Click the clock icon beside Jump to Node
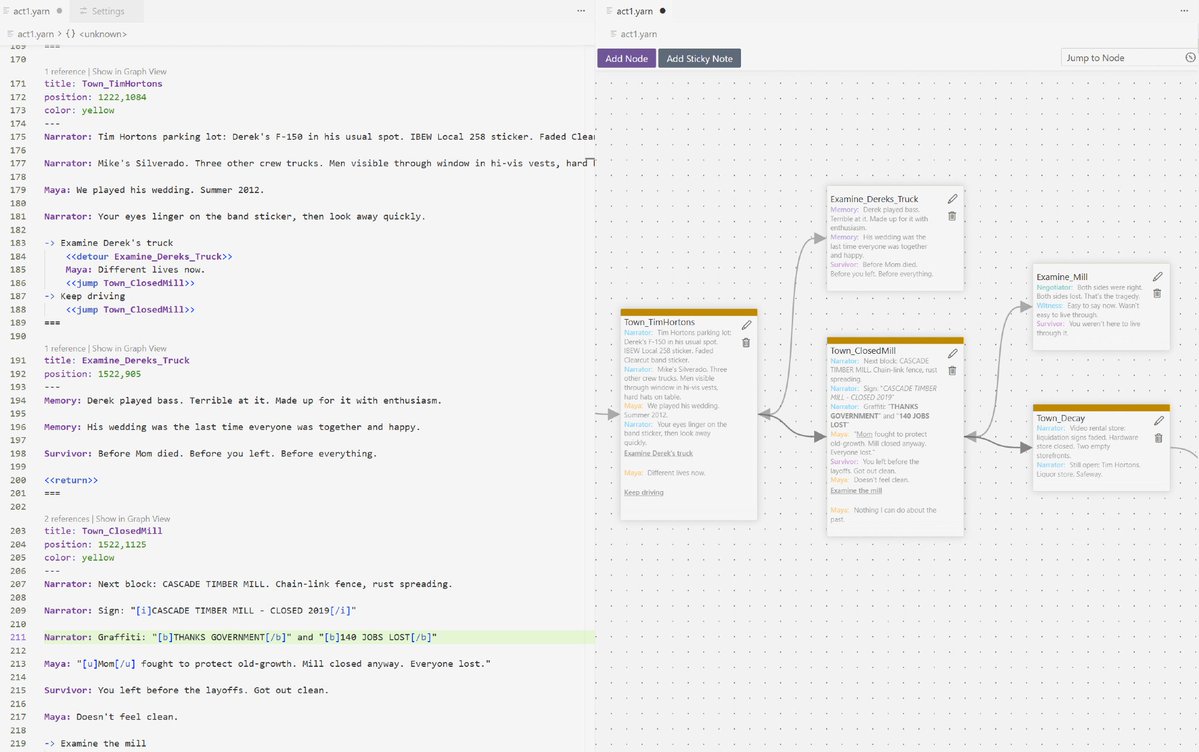 pyautogui.click(x=1190, y=57)
